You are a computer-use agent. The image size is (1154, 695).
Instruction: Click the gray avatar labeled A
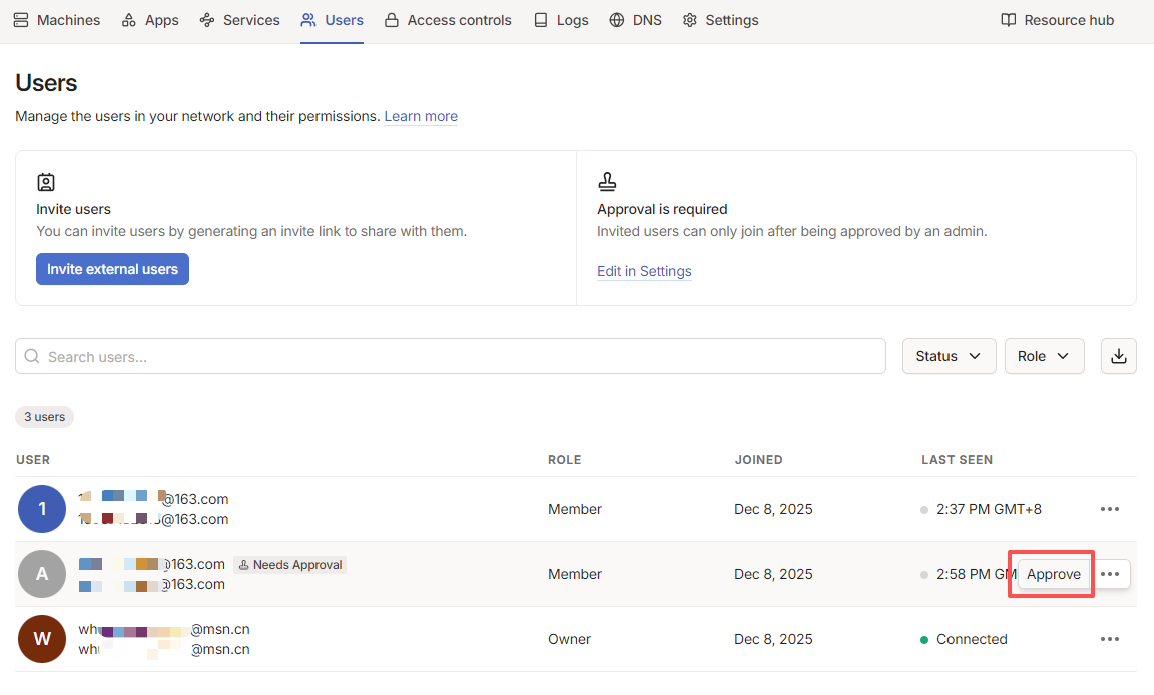(42, 574)
